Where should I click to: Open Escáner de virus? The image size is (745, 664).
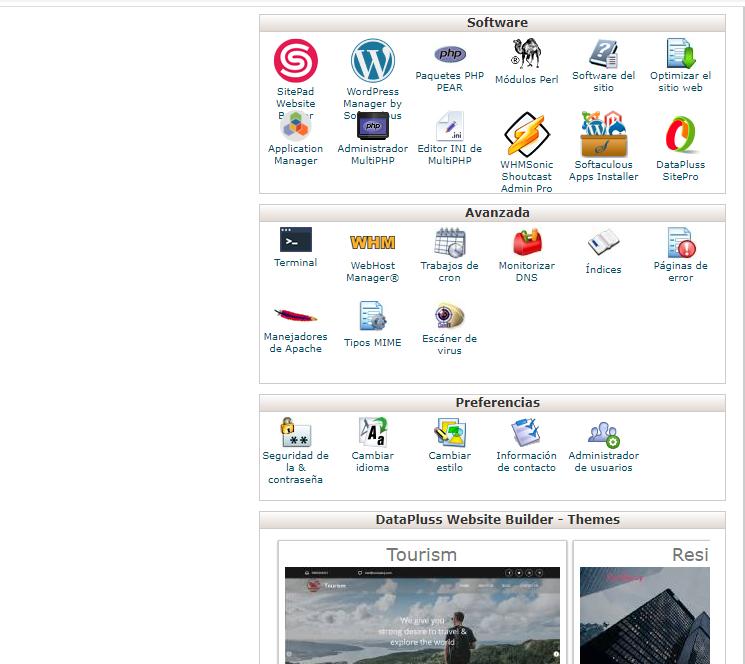tap(449, 316)
